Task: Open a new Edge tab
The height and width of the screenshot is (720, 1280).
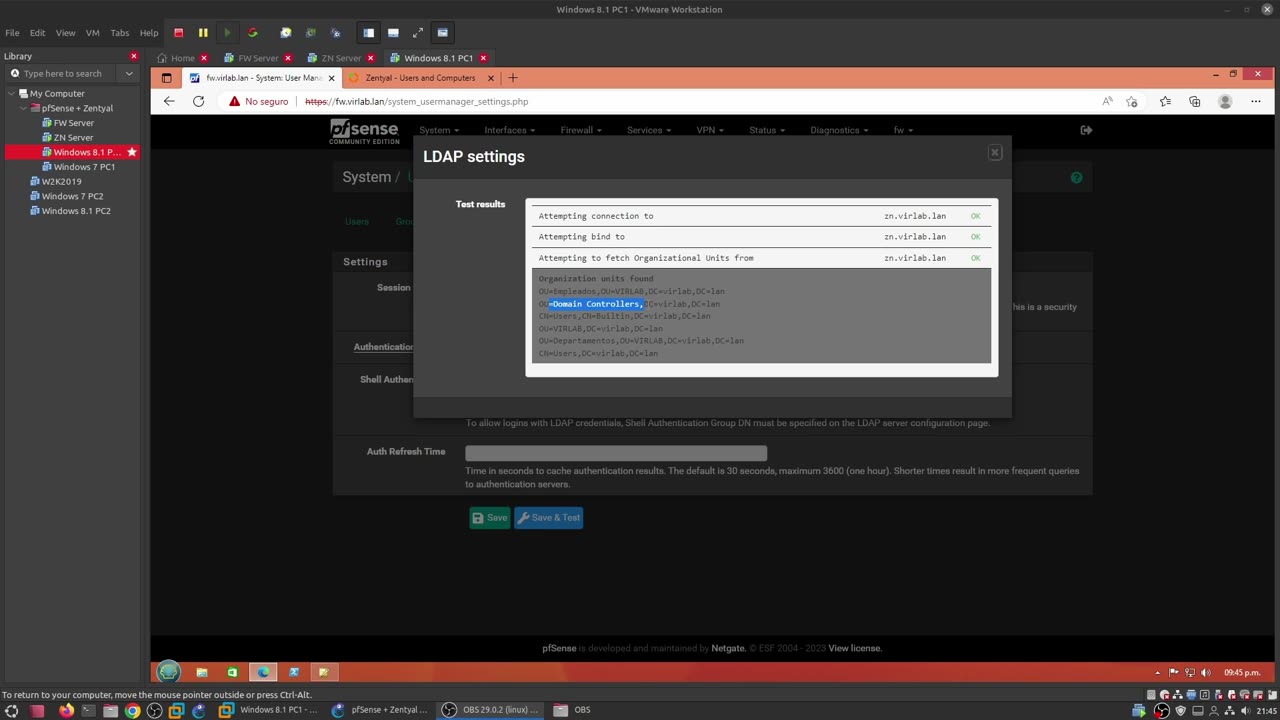Action: pos(513,78)
